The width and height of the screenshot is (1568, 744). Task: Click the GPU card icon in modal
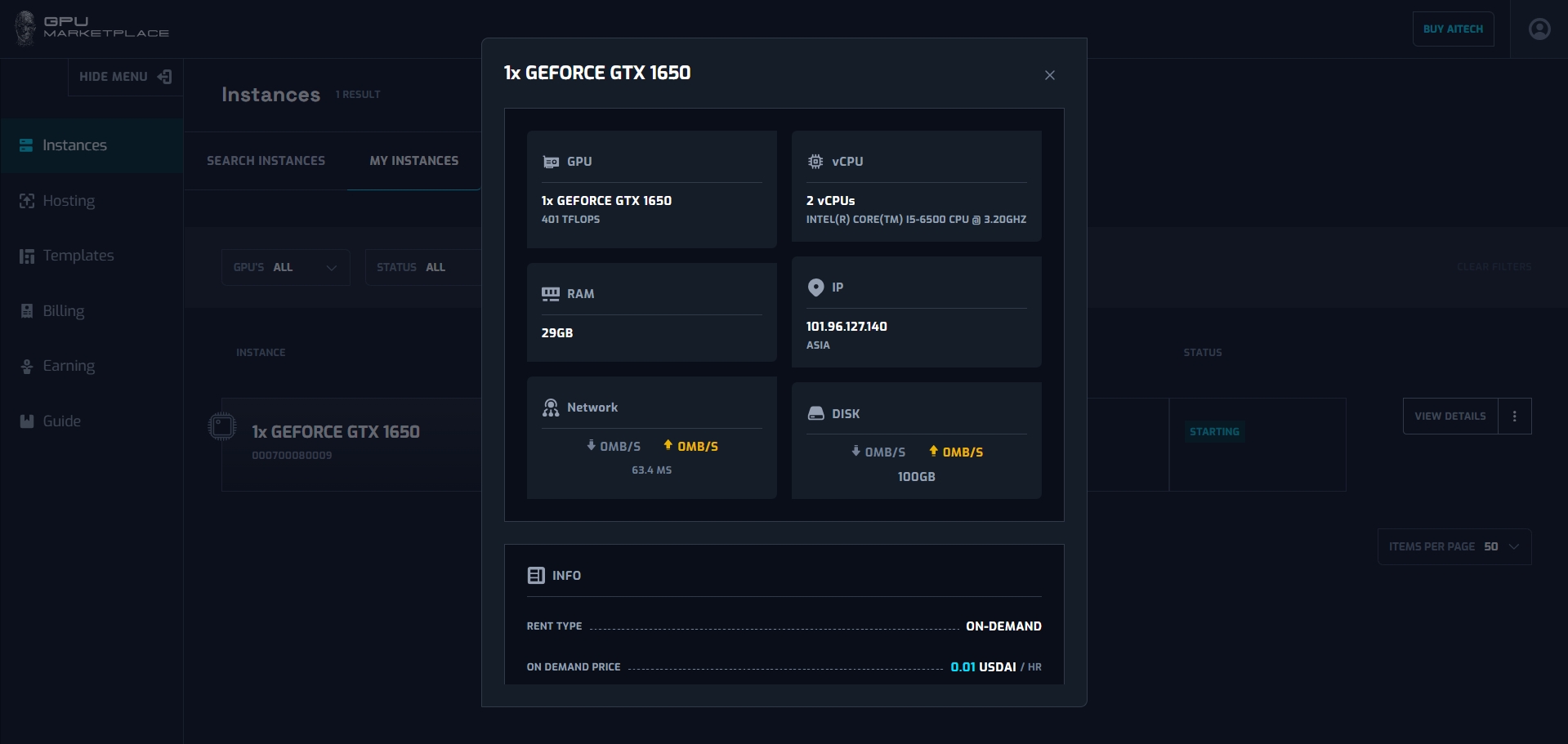tap(552, 162)
